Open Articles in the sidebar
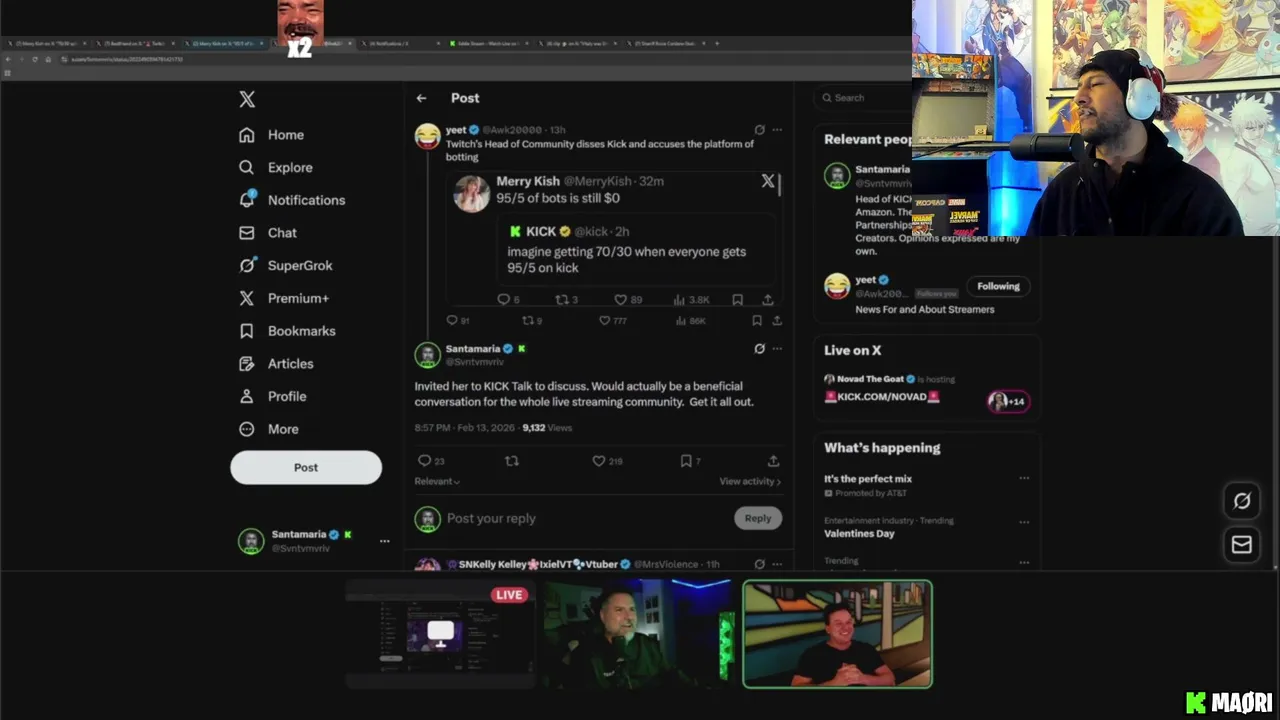The height and width of the screenshot is (720, 1280). [x=276, y=364]
